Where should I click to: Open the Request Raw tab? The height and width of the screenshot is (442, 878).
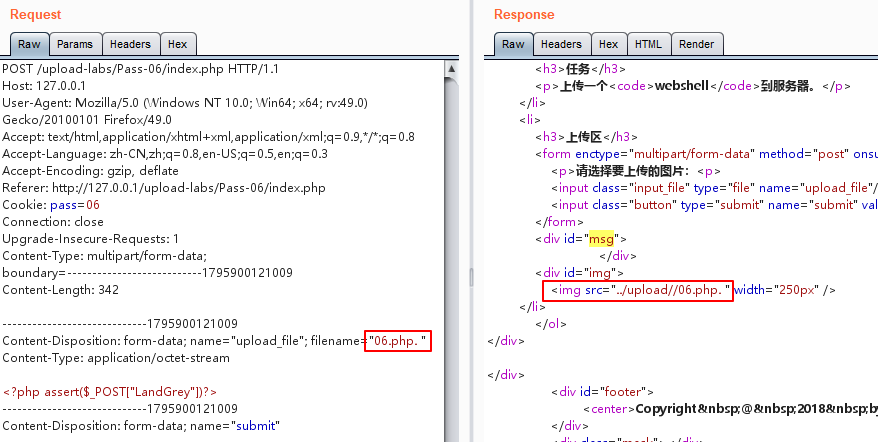pyautogui.click(x=29, y=44)
